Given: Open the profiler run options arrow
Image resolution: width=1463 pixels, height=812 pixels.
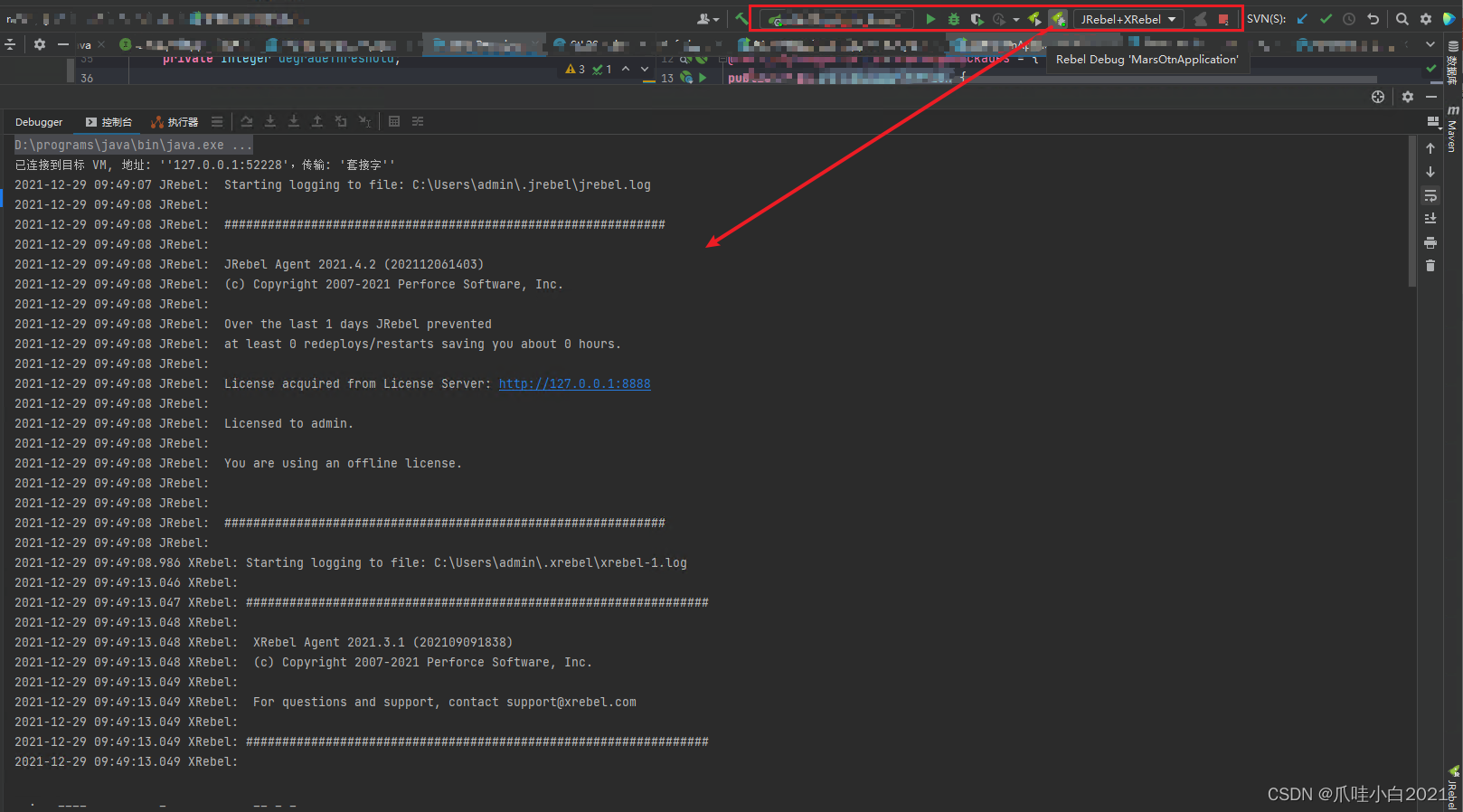Looking at the screenshot, I should (1016, 19).
